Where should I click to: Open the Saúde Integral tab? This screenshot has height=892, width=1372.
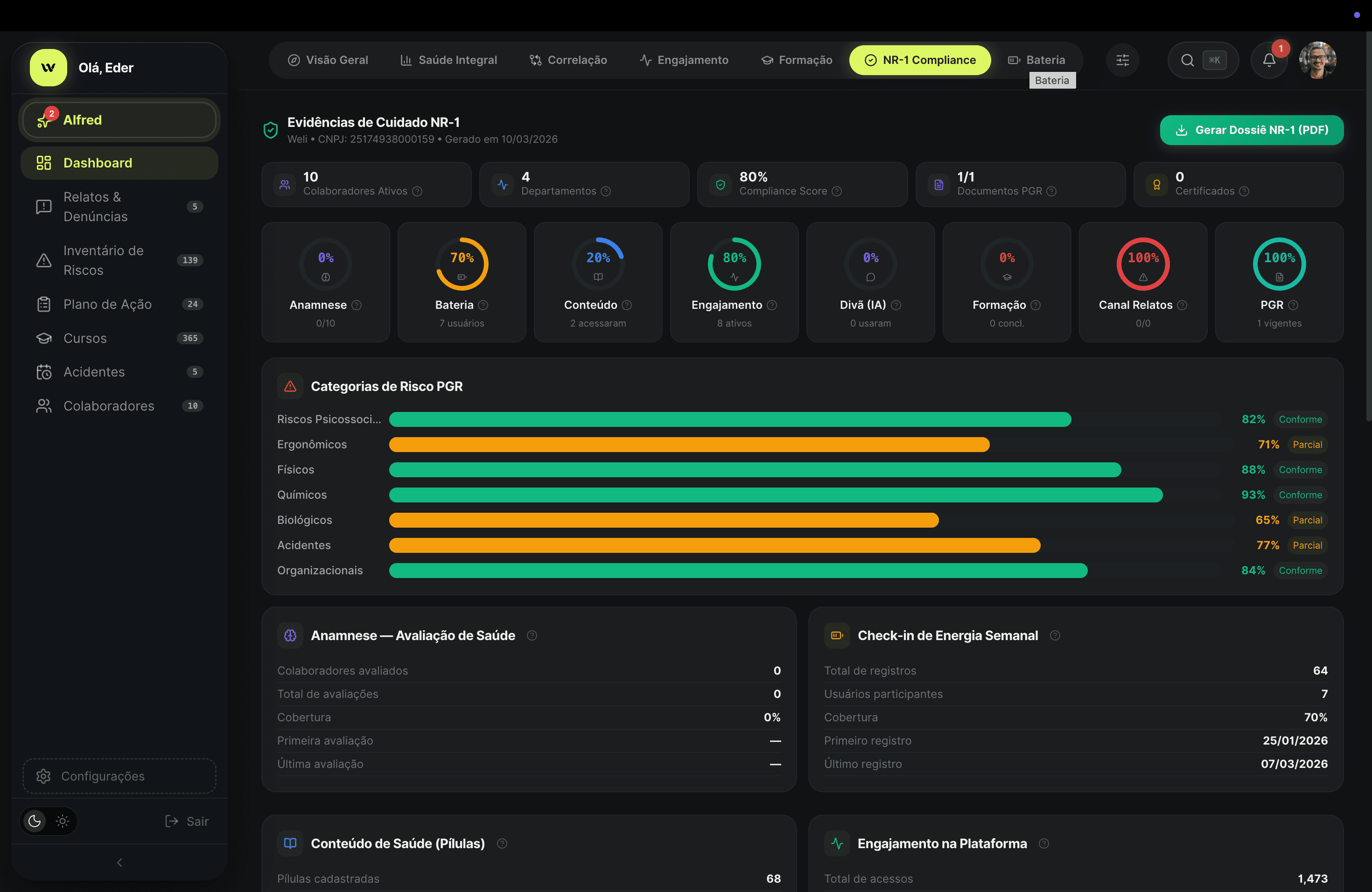tap(448, 60)
